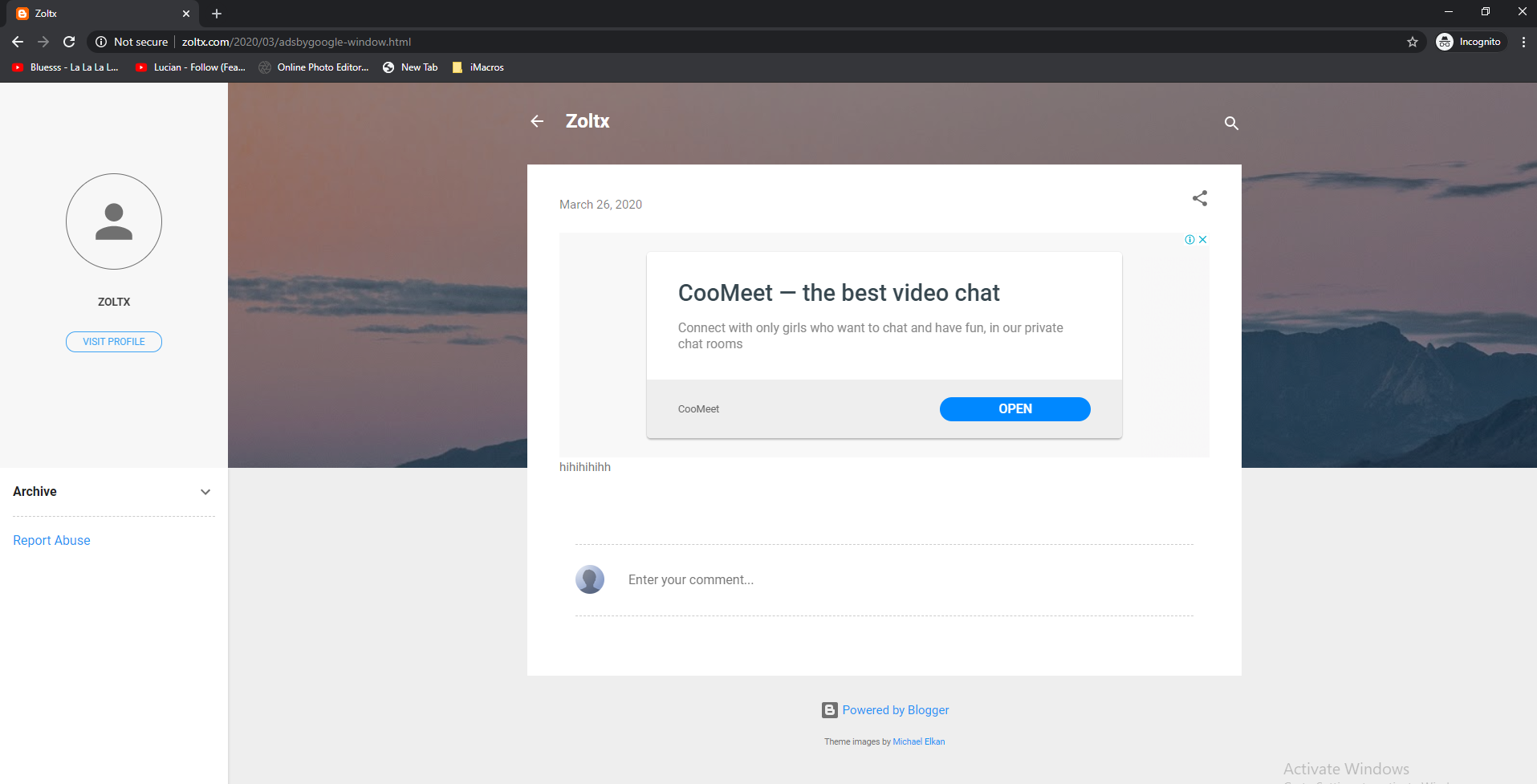This screenshot has height=784, width=1537.
Task: Open the Bluesss - La La La bookmark
Action: coord(66,67)
